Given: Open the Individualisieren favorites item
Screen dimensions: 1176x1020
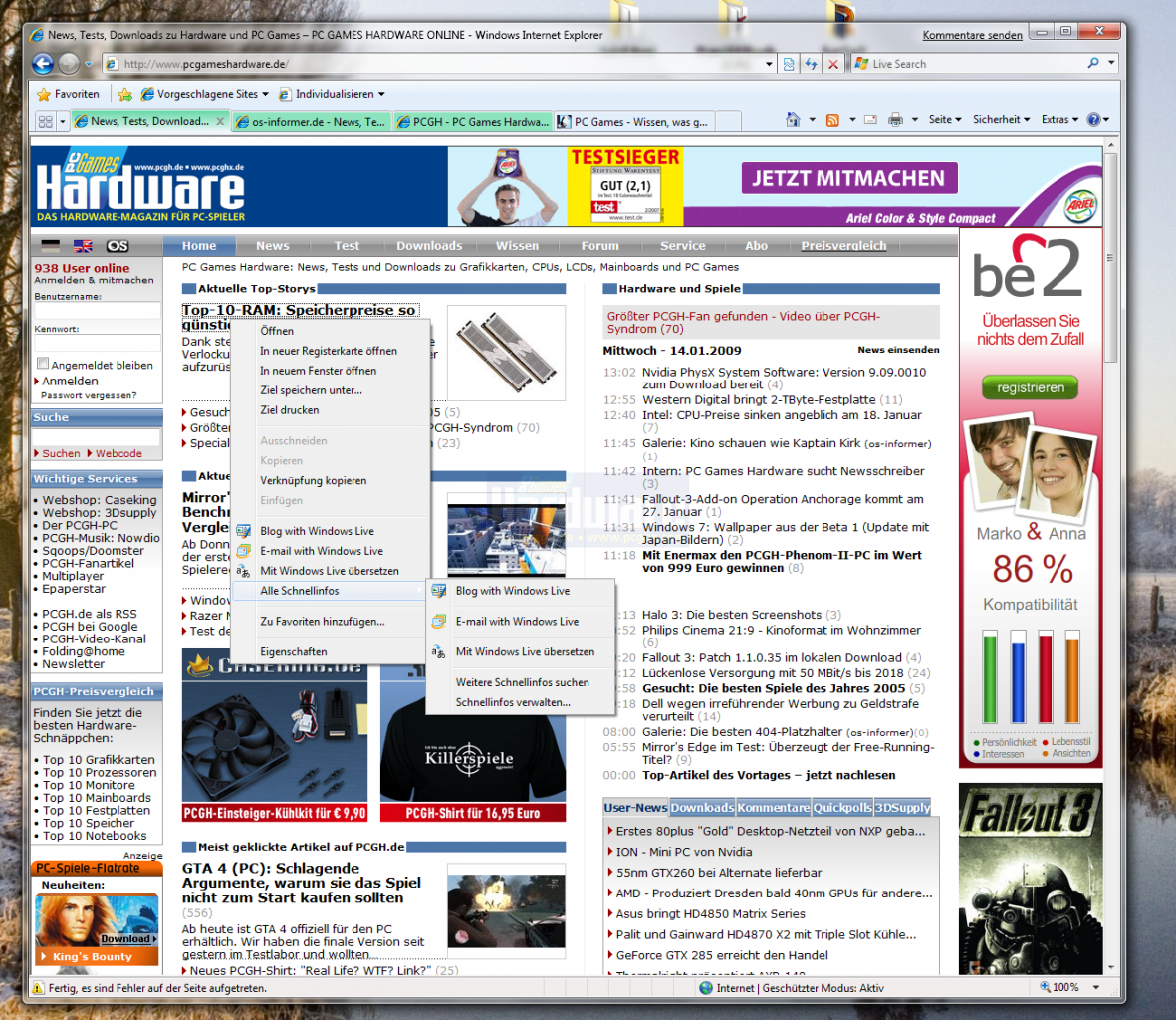Looking at the screenshot, I should (x=332, y=94).
